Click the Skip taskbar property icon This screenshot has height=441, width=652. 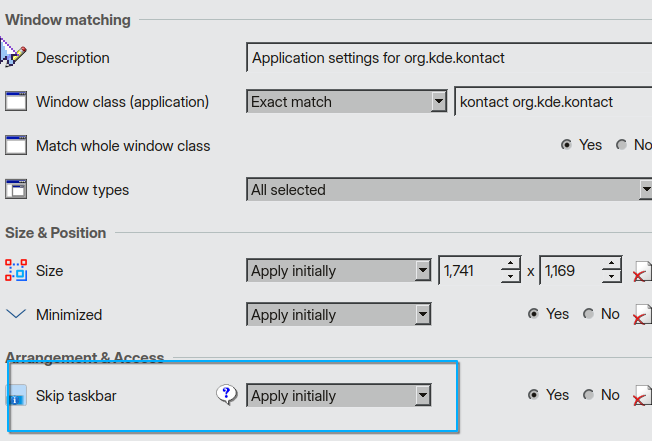click(x=16, y=395)
